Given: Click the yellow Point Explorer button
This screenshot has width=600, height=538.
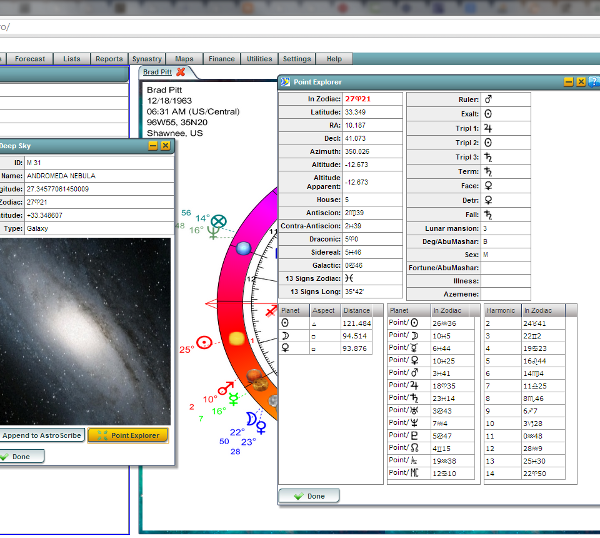Looking at the screenshot, I should [x=128, y=435].
